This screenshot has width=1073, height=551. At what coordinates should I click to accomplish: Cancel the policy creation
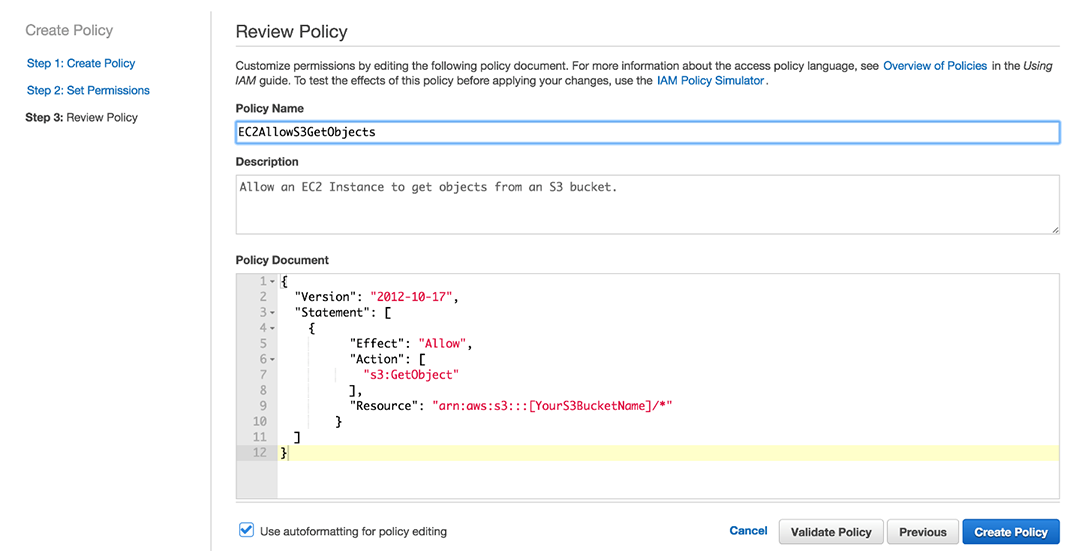coord(748,531)
